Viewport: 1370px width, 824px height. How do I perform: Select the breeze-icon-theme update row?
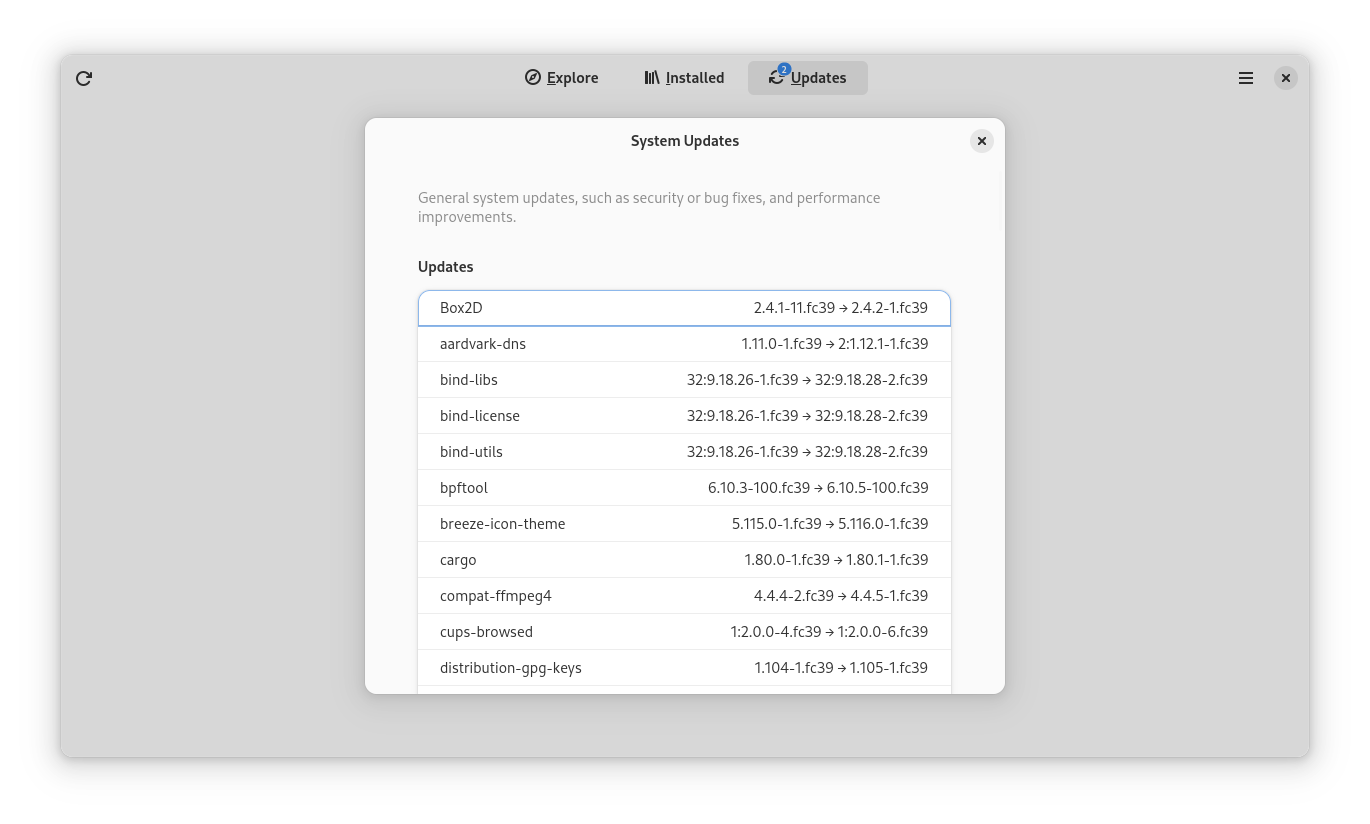684,524
